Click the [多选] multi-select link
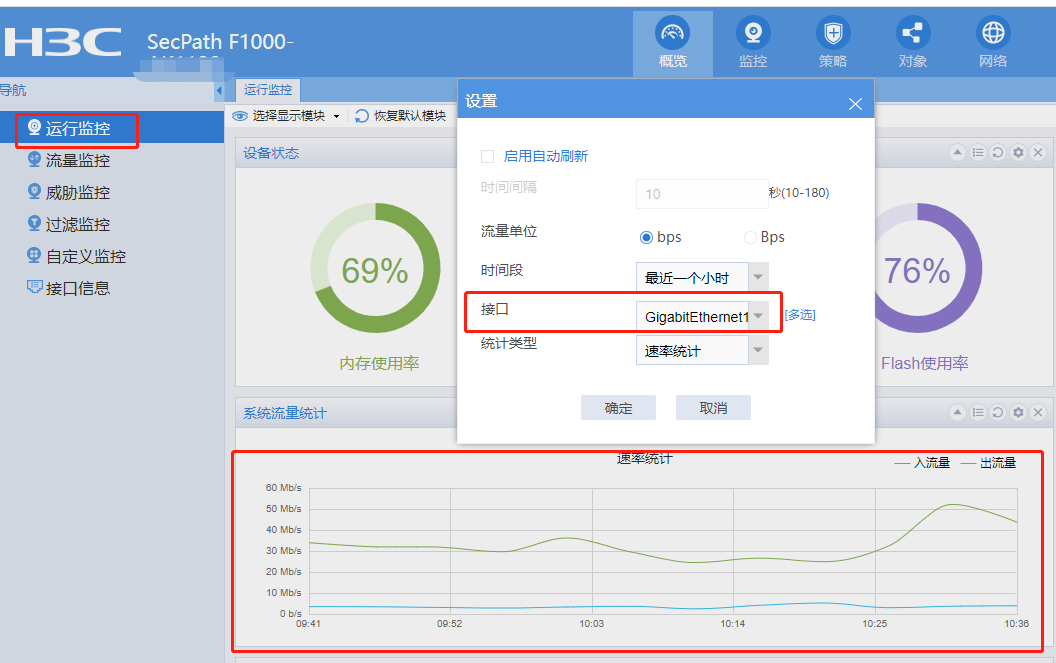 click(x=800, y=315)
